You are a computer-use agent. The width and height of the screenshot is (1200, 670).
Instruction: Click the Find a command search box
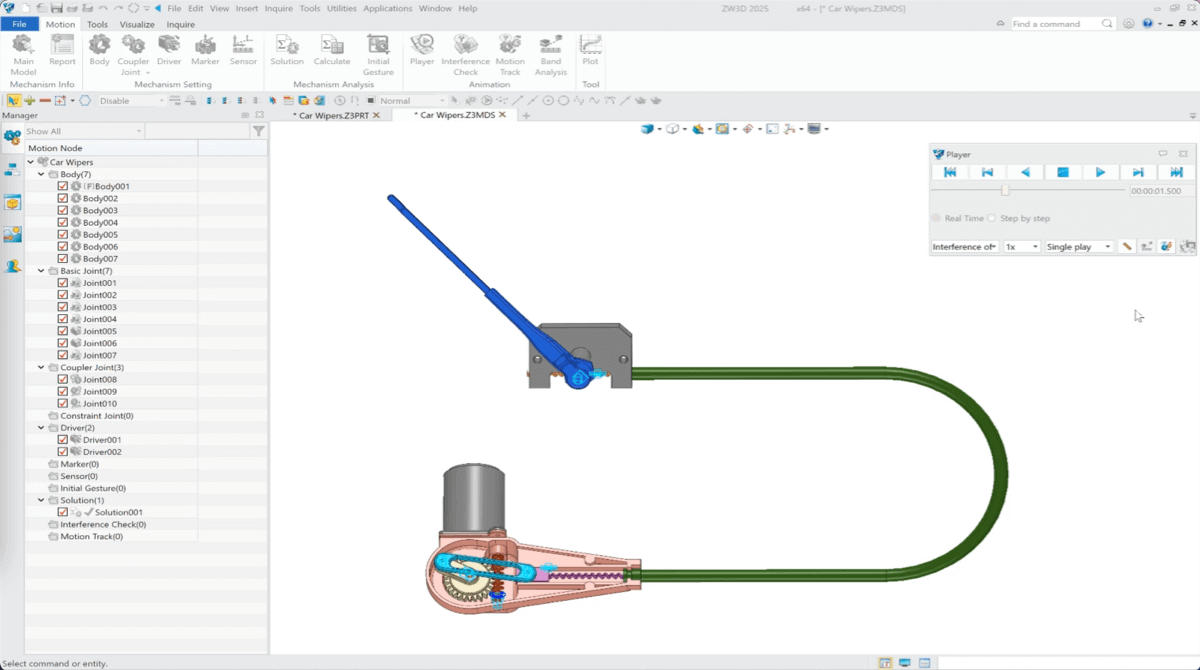point(1055,24)
